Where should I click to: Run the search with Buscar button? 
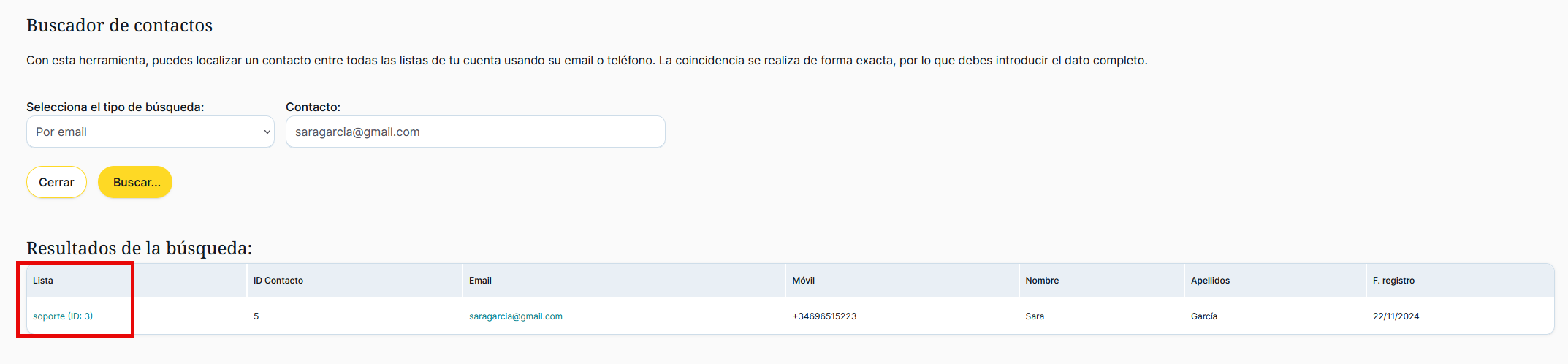pos(135,182)
